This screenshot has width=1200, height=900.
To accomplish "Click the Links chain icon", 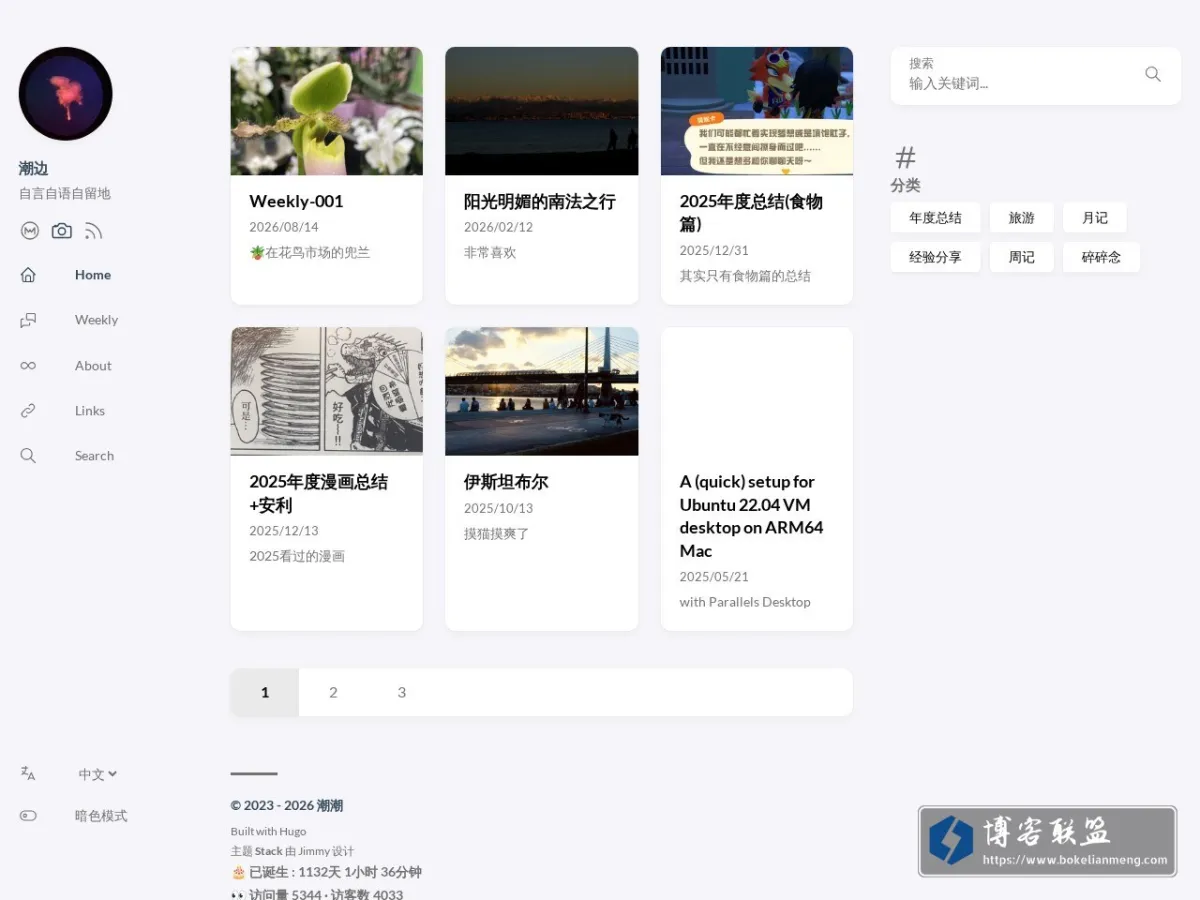I will [x=28, y=411].
